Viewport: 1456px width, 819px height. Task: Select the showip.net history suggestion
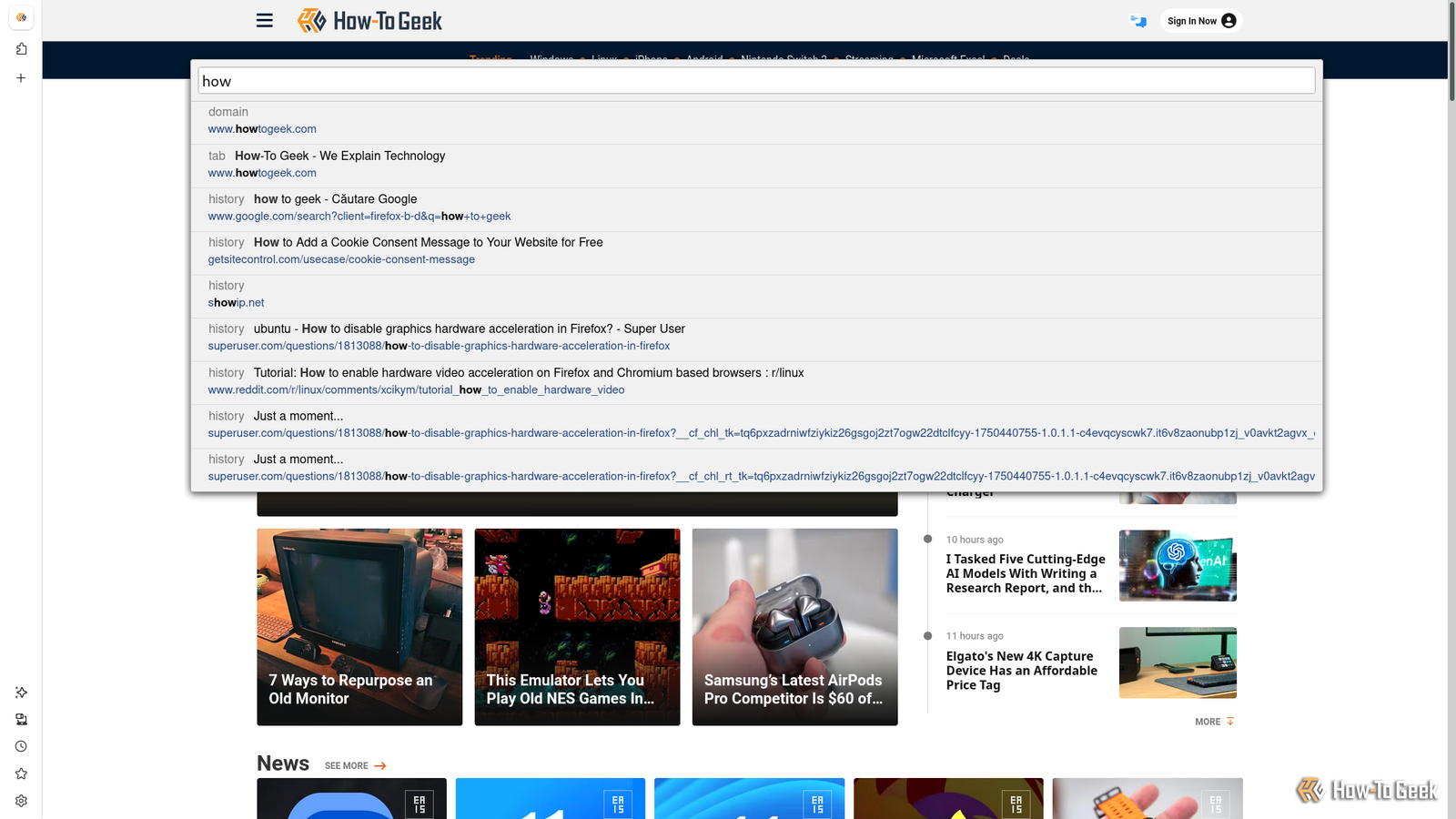coord(756,296)
